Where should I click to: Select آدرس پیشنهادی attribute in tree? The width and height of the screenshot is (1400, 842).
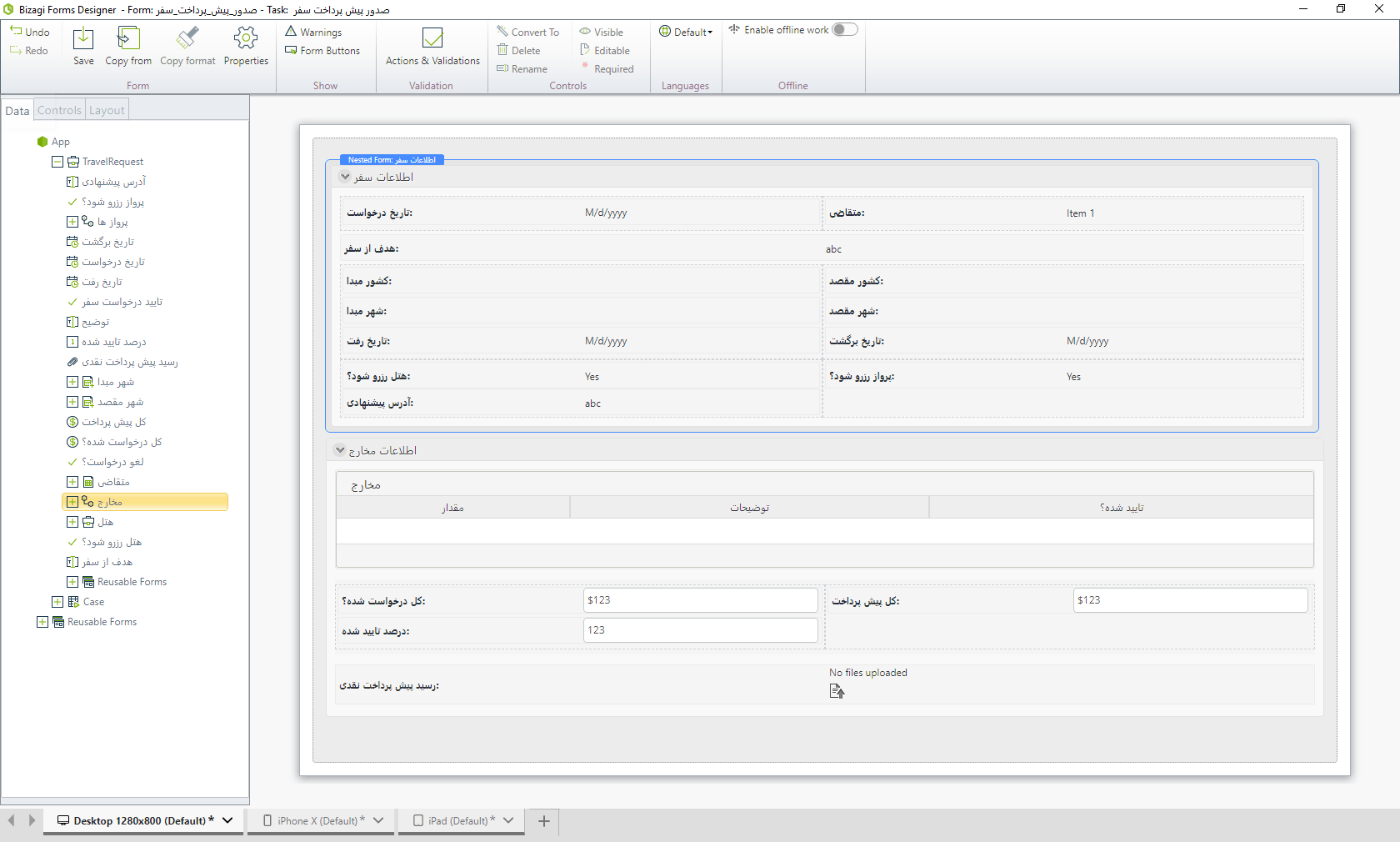(106, 182)
